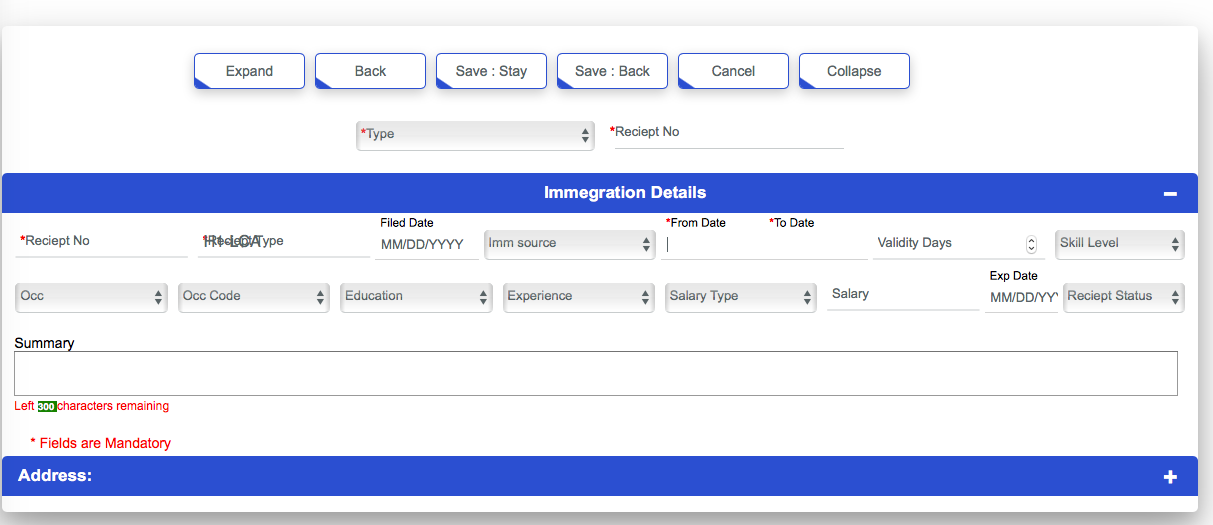Image resolution: width=1213 pixels, height=525 pixels.
Task: Click the Collapse button
Action: click(x=854, y=71)
